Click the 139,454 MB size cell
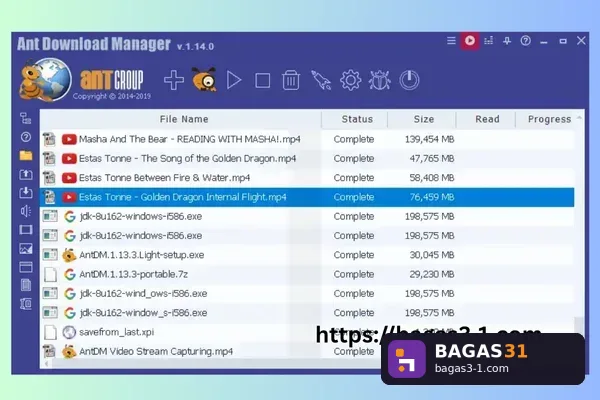The image size is (600, 400). tap(429, 139)
